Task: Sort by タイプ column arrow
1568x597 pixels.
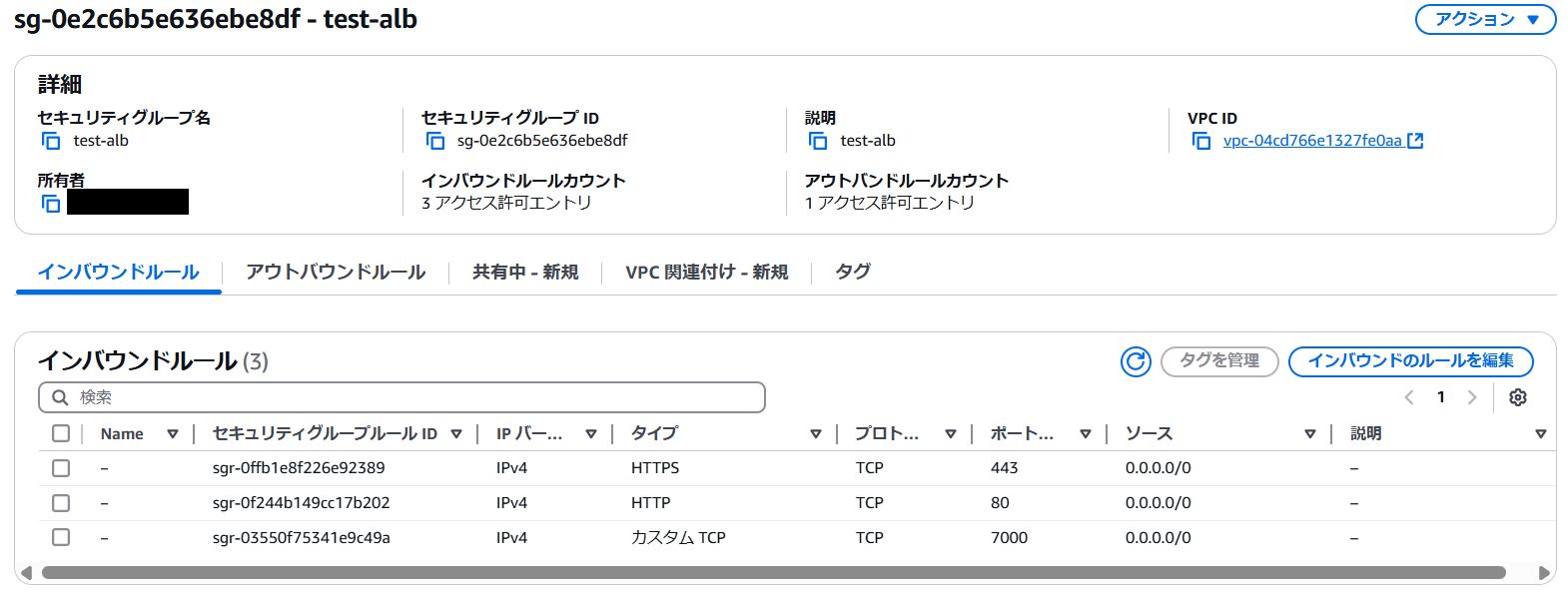Action: (816, 434)
